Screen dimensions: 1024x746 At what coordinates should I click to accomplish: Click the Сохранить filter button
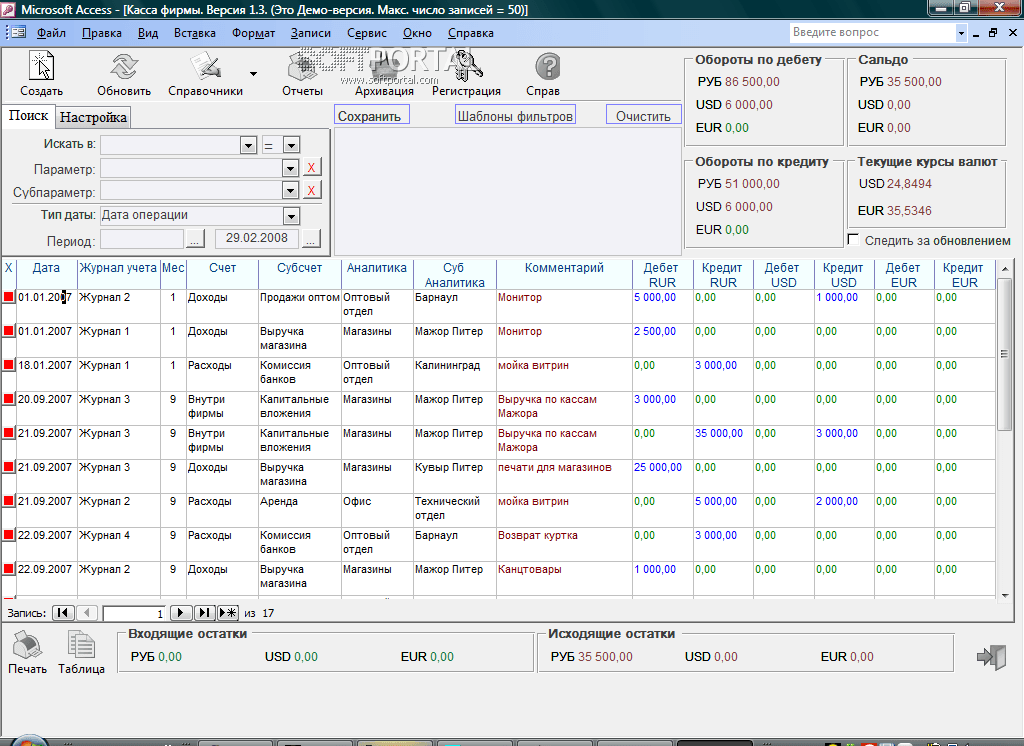click(372, 114)
